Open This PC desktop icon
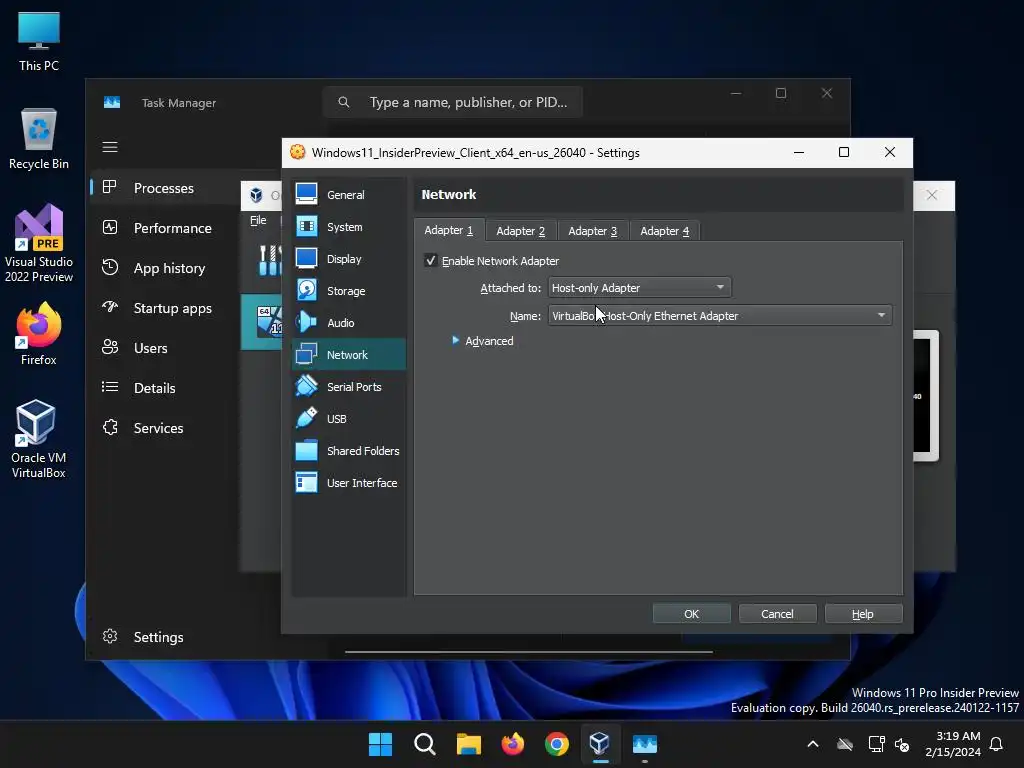Screen dimensions: 1024x768 click(39, 41)
